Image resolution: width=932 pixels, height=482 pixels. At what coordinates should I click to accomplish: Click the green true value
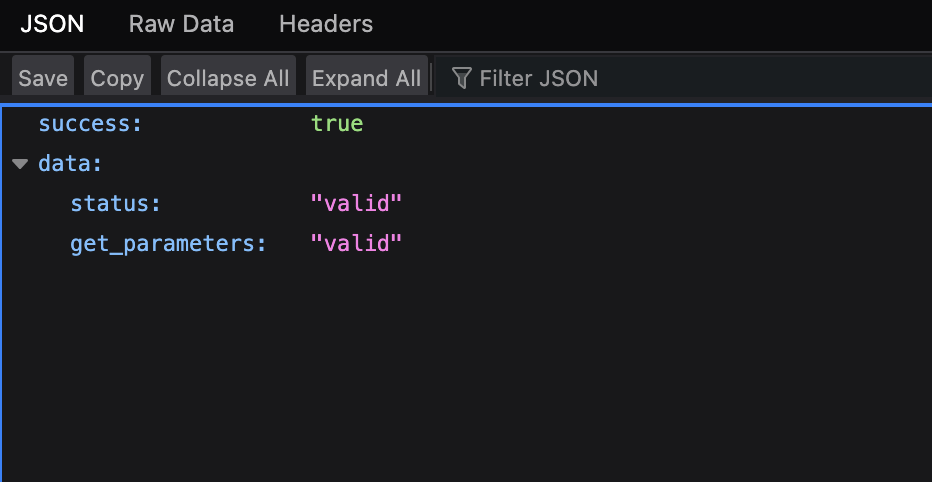pos(337,124)
